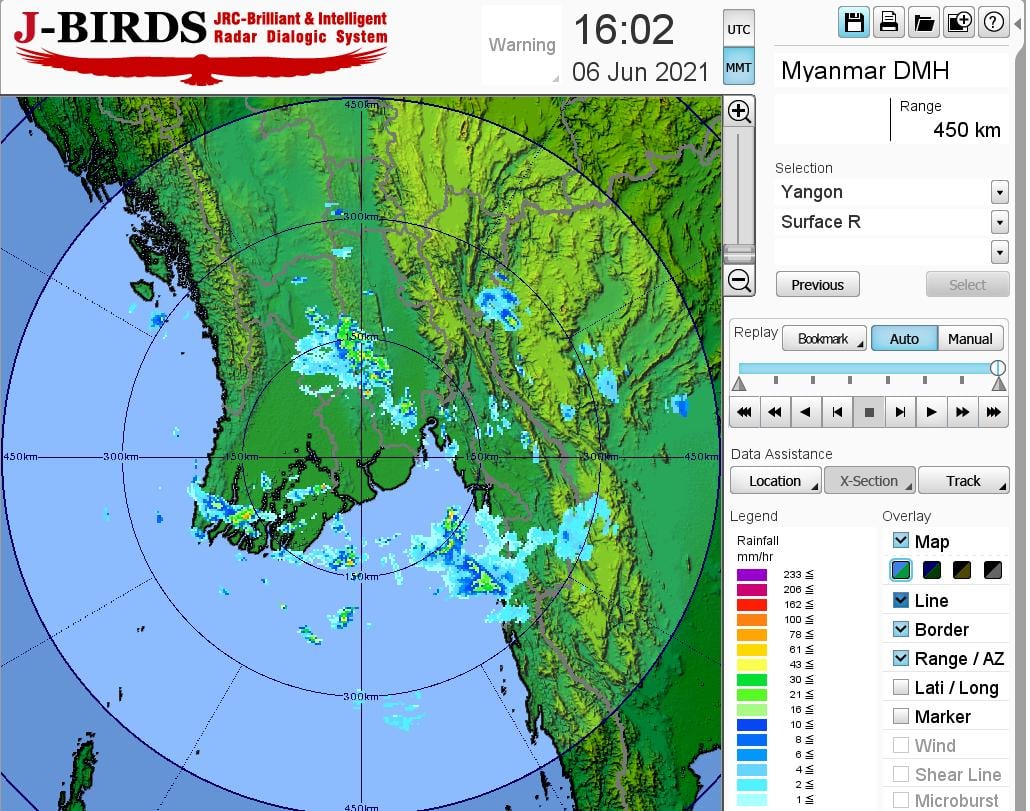Viewport: 1030px width, 811px height.
Task: Open the Surface R product dropdown
Action: point(999,222)
